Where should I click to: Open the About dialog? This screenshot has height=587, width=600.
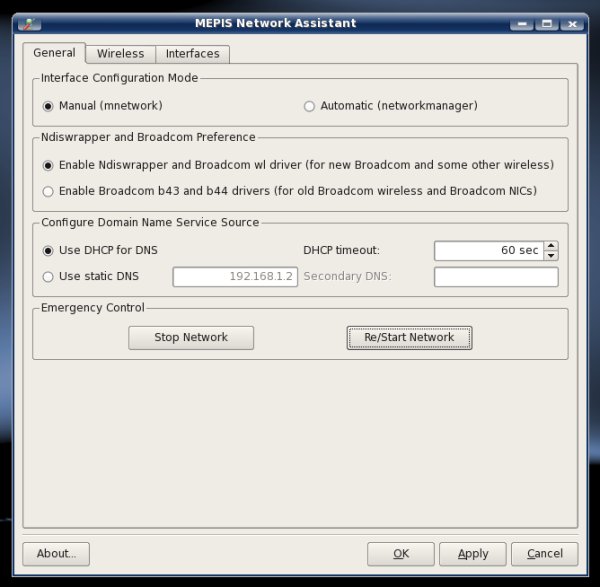[56, 554]
